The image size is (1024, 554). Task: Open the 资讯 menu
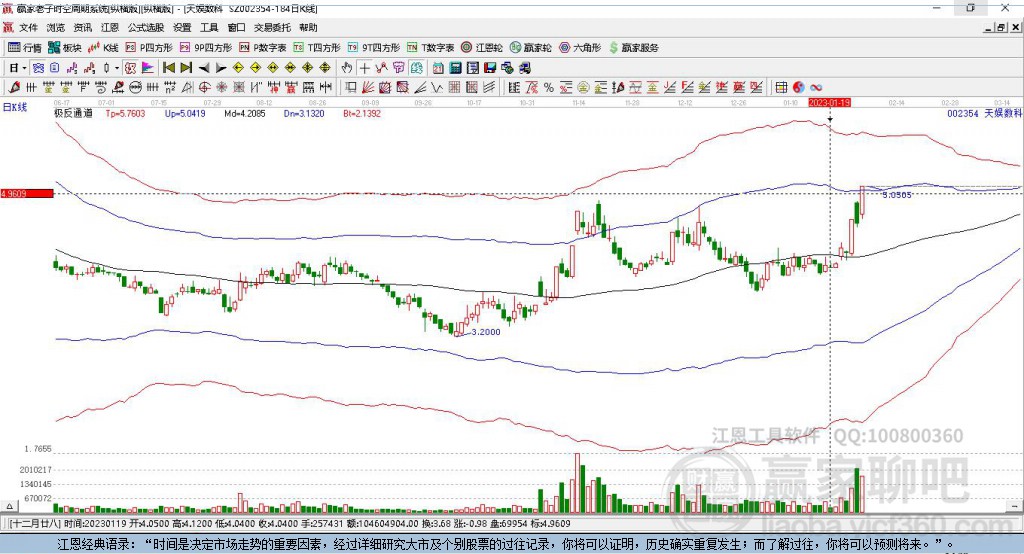coord(82,27)
